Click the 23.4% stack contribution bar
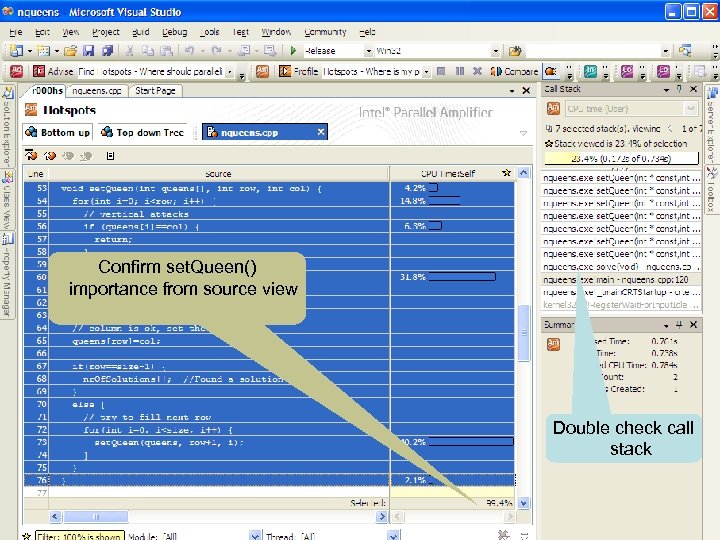Image resolution: width=720 pixels, height=540 pixels. pos(622,158)
